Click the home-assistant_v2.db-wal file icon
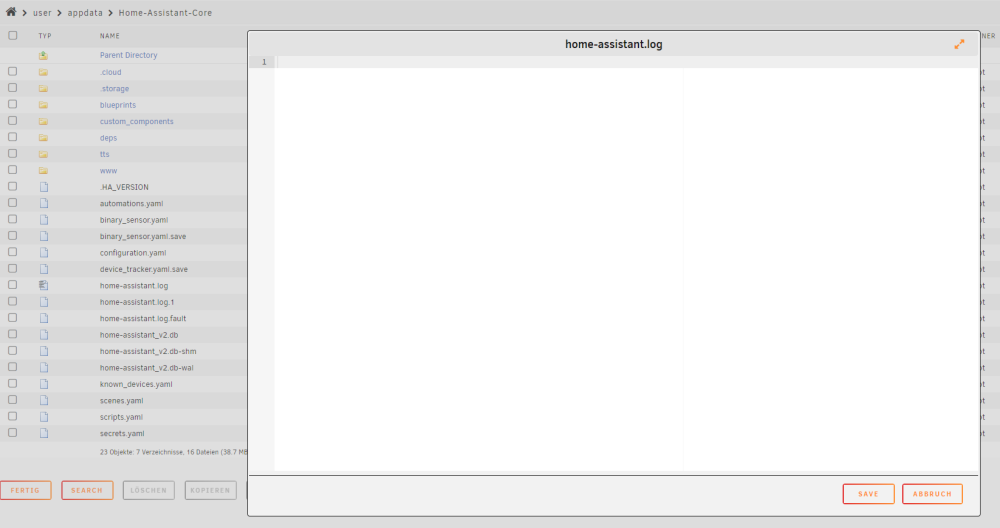The height and width of the screenshot is (528, 1000). pos(44,368)
